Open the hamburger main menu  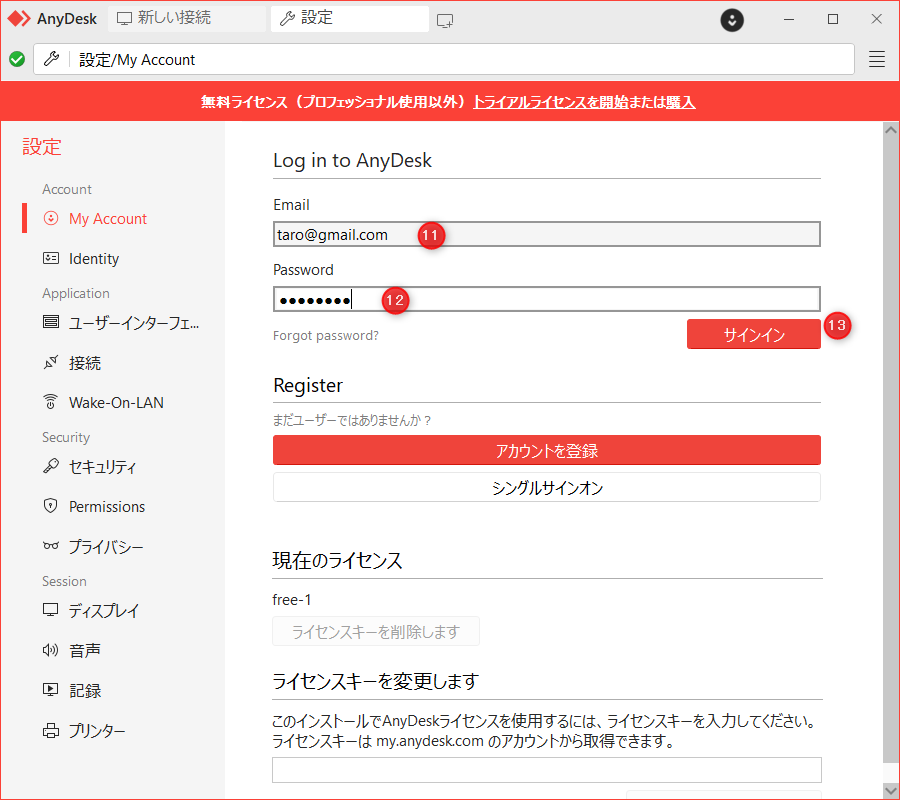tap(876, 59)
